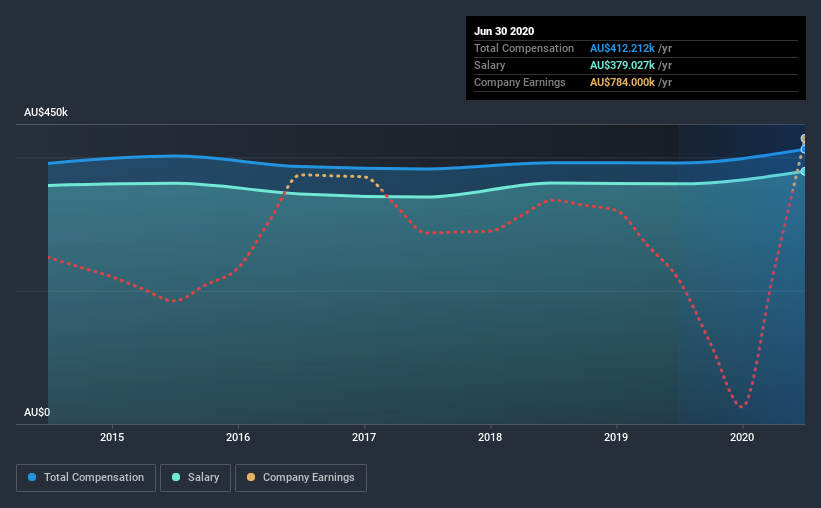Image resolution: width=821 pixels, height=508 pixels.
Task: Click the 2017 x-axis label
Action: (364, 437)
